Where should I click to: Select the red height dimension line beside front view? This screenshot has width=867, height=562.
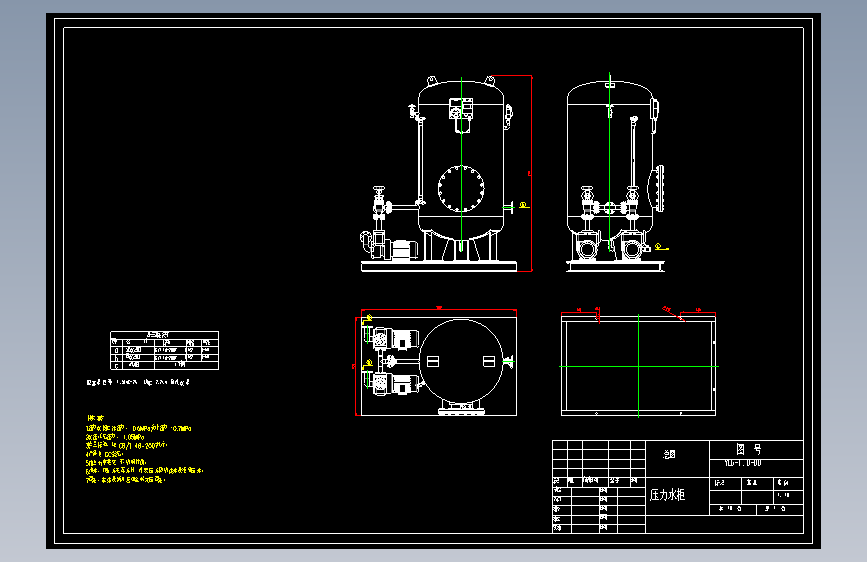click(531, 173)
